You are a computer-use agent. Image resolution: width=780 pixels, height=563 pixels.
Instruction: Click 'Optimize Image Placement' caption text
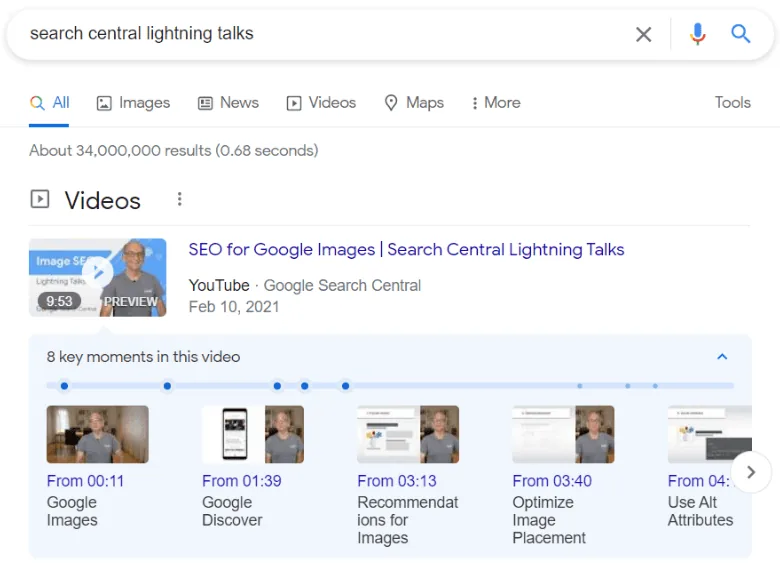click(x=549, y=520)
